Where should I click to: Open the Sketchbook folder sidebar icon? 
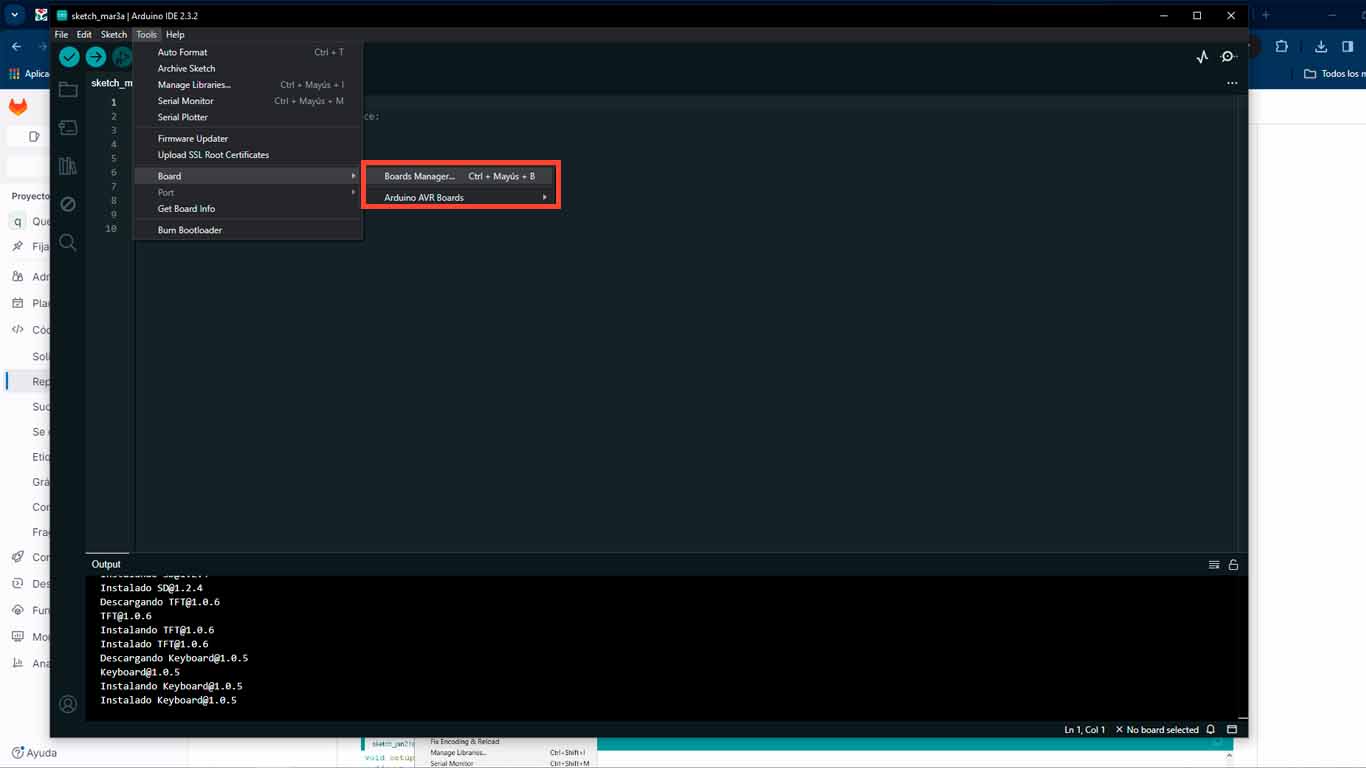coord(68,90)
